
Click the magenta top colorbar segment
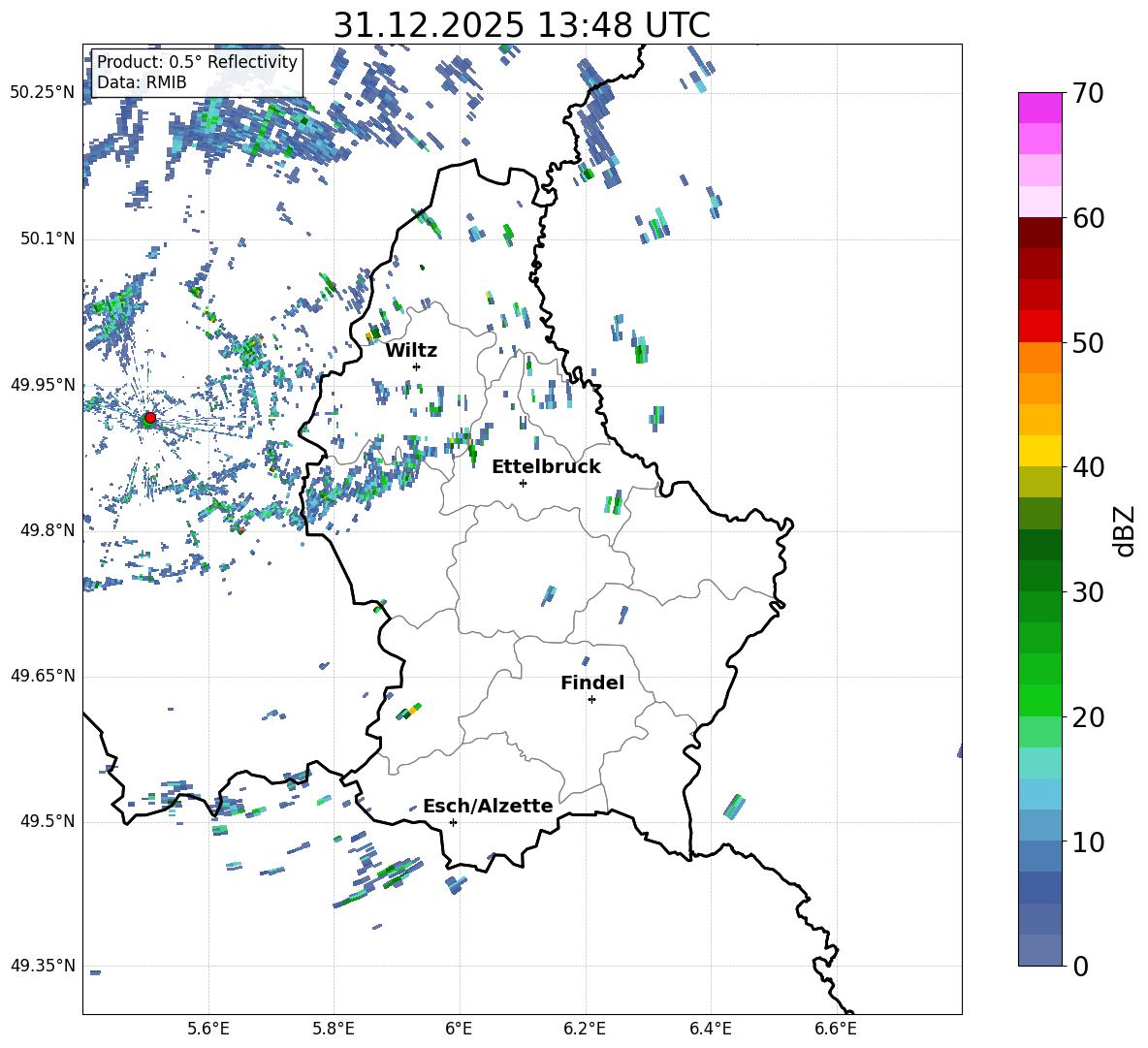pyautogui.click(x=1040, y=108)
